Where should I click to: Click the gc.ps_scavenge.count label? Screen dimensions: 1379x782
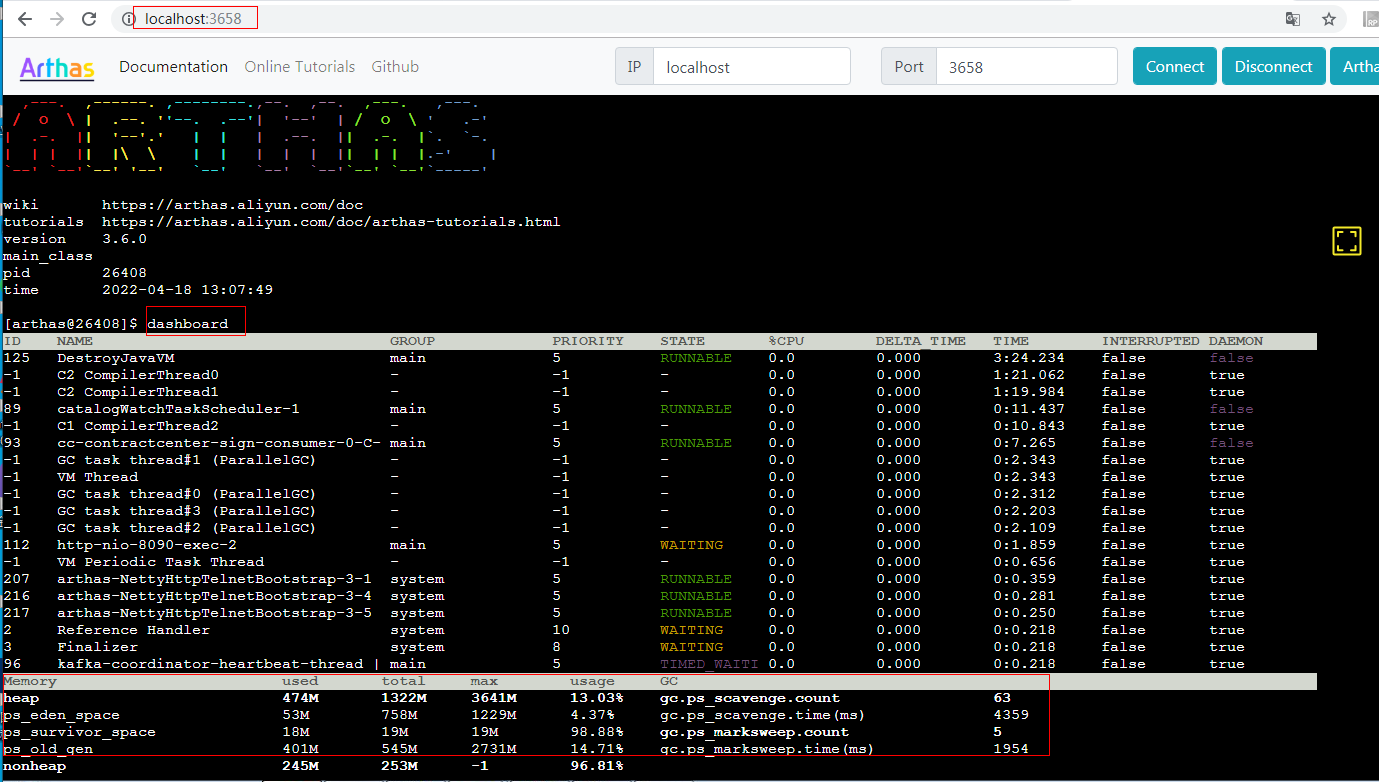pyautogui.click(x=750, y=698)
